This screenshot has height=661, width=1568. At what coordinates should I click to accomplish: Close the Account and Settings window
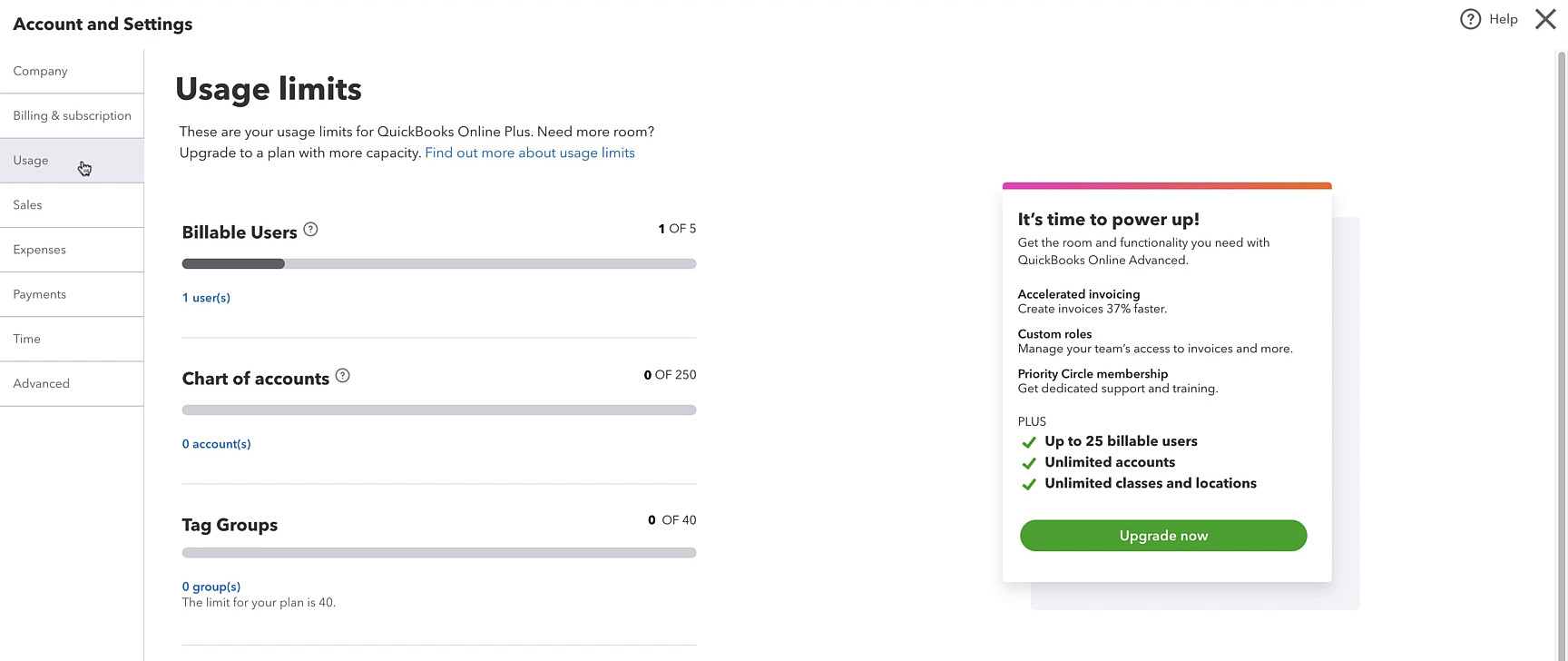(1545, 19)
